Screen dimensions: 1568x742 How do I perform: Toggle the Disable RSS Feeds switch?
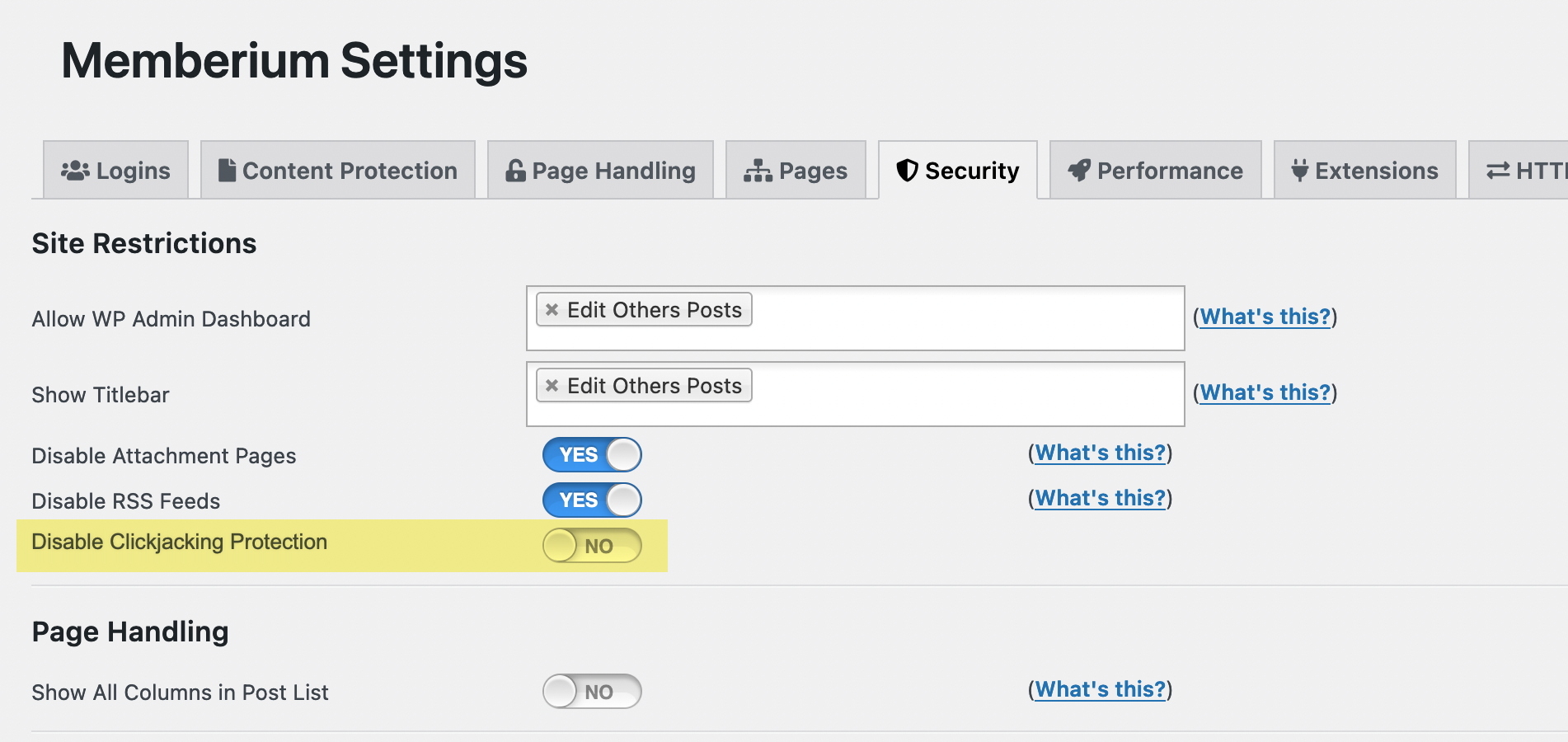[x=592, y=500]
